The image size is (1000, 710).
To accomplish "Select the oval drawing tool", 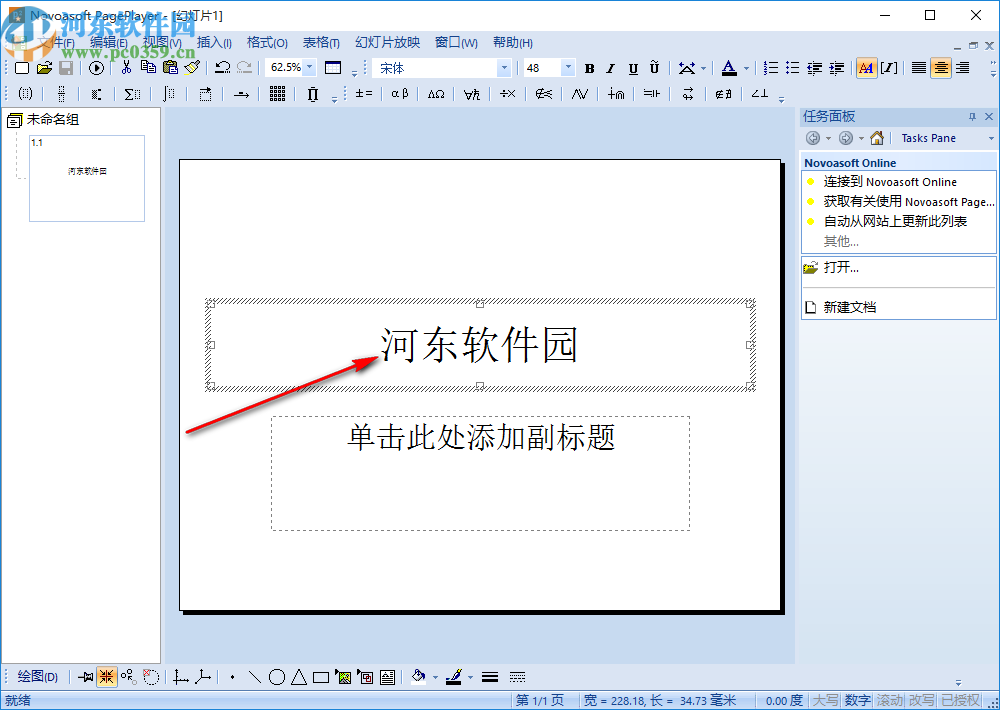I will tap(277, 676).
